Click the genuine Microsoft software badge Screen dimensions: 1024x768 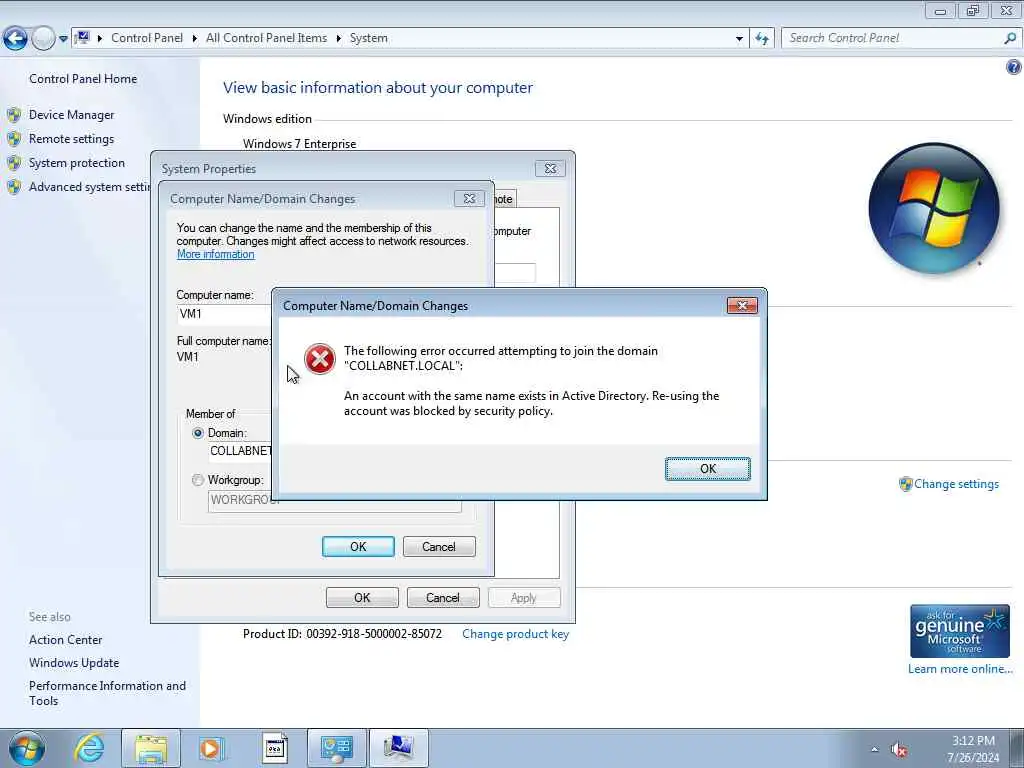[959, 631]
